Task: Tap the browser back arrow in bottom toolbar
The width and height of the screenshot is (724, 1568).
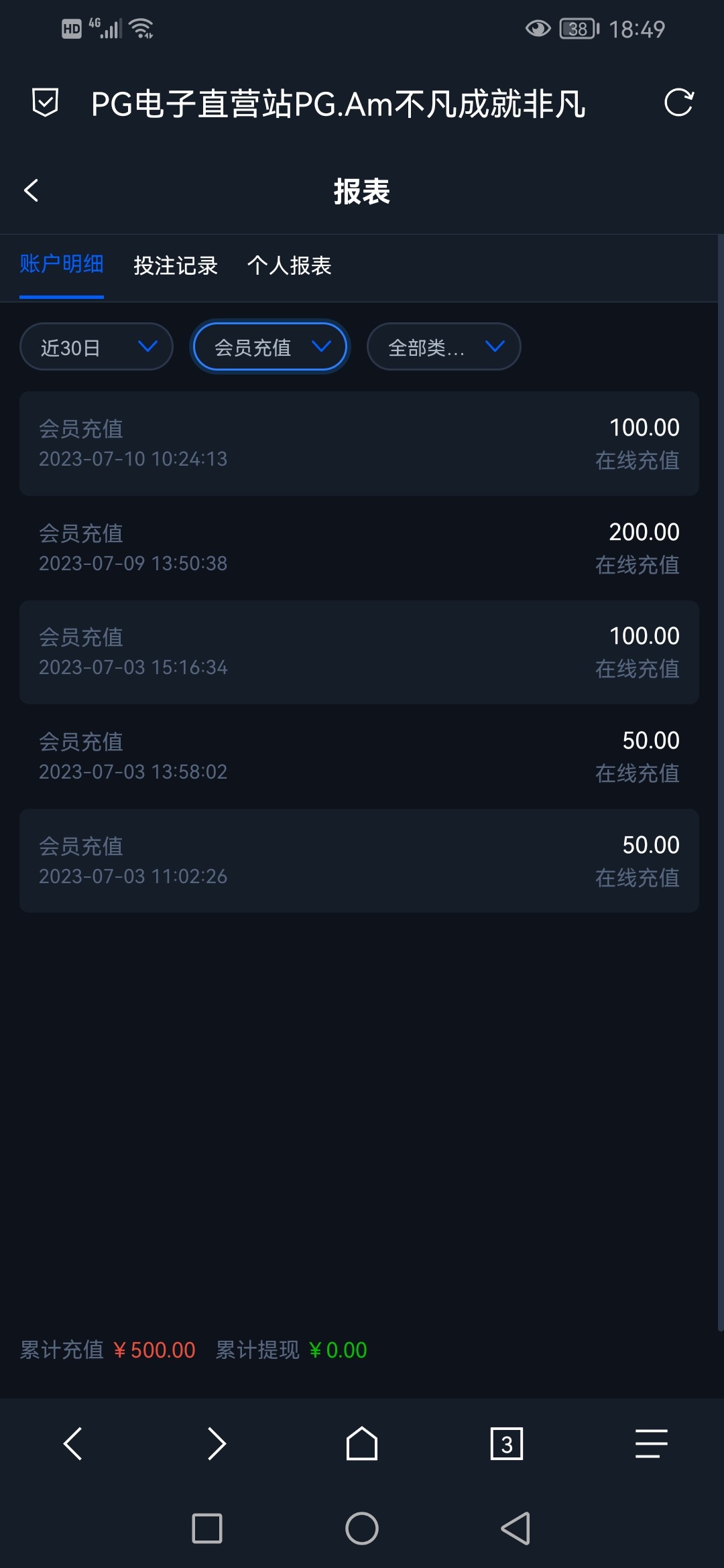Action: pyautogui.click(x=72, y=1443)
